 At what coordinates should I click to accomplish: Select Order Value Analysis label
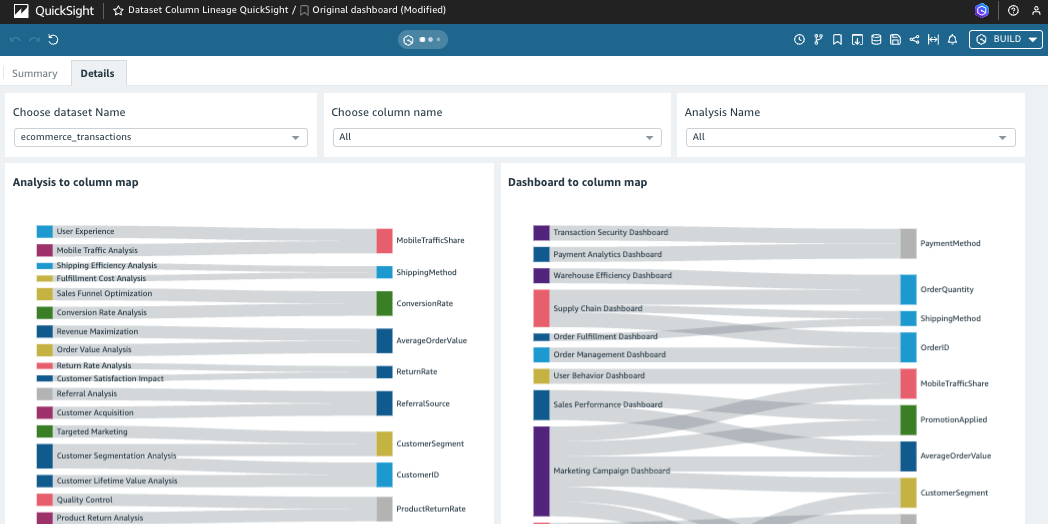point(94,350)
